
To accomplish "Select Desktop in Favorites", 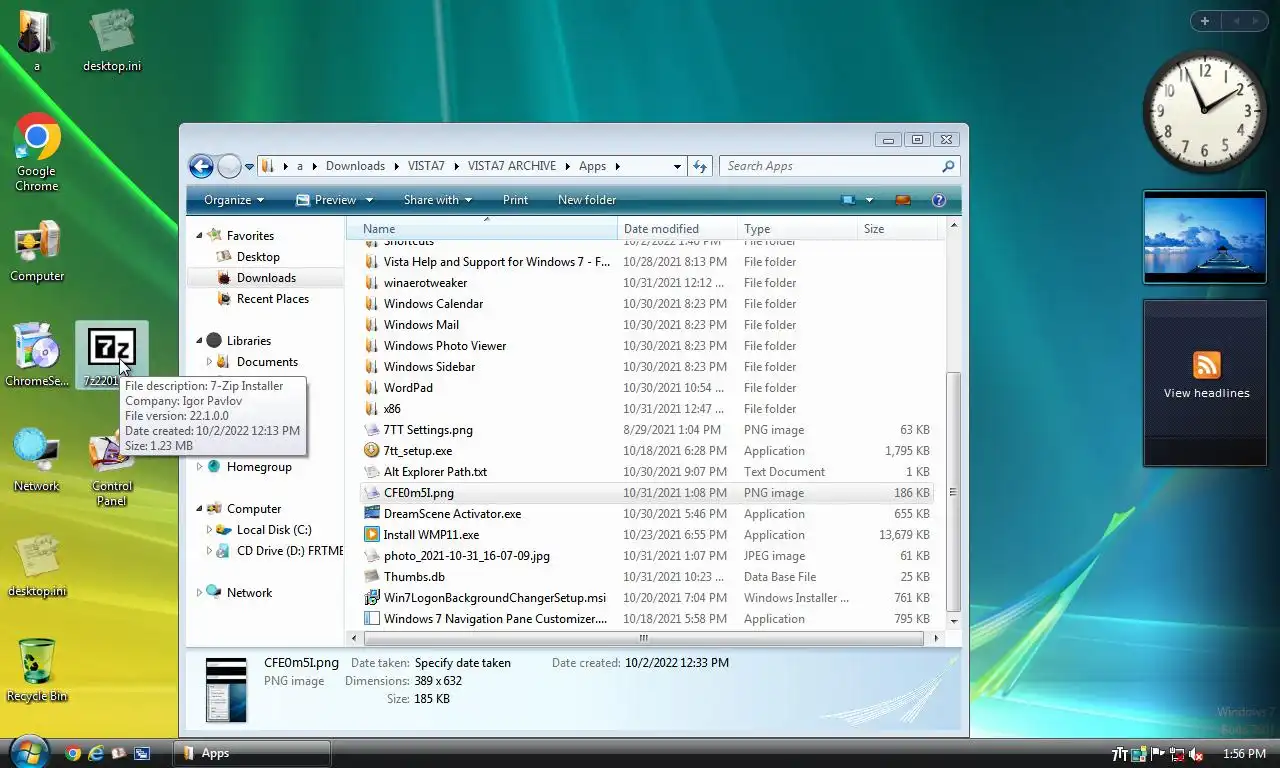I will coord(258,257).
